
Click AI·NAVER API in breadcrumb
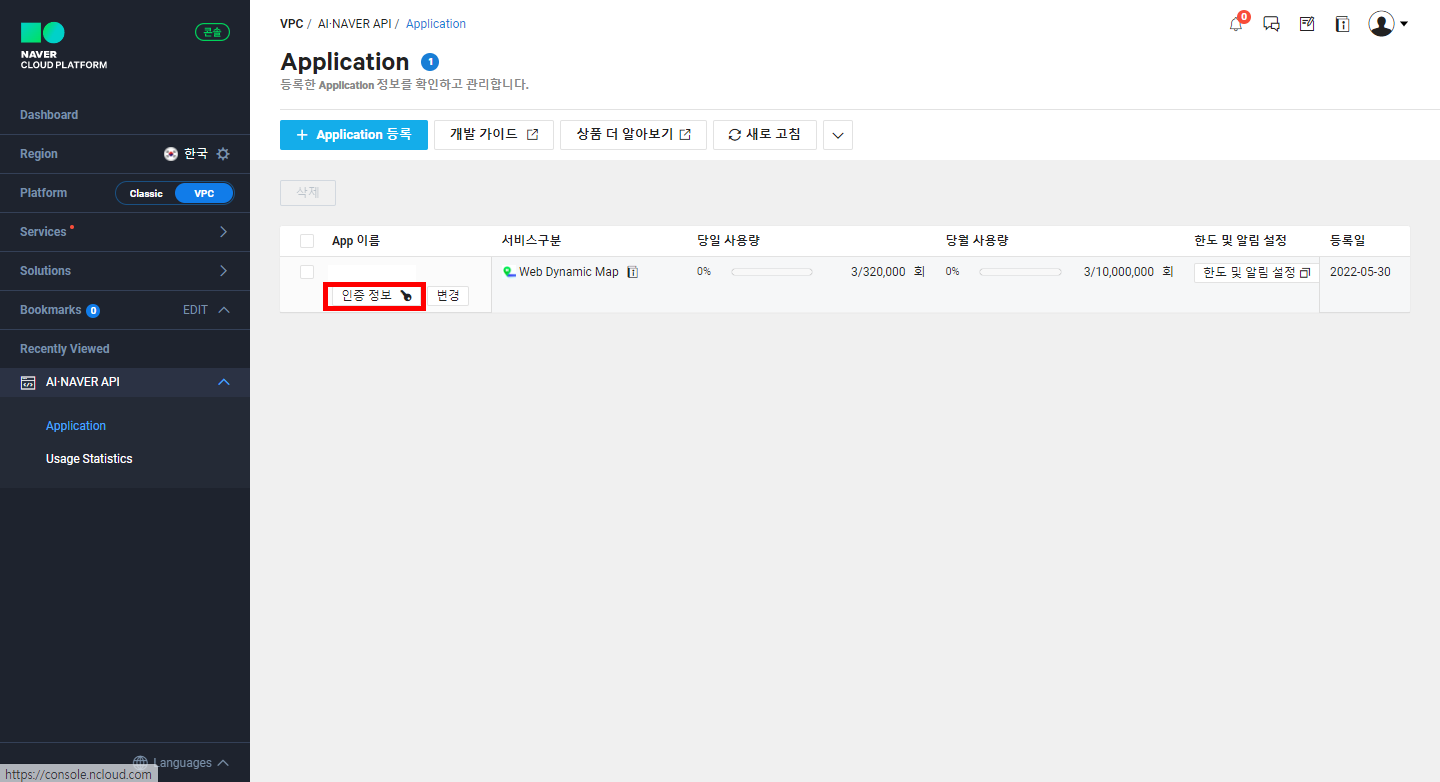coord(354,24)
